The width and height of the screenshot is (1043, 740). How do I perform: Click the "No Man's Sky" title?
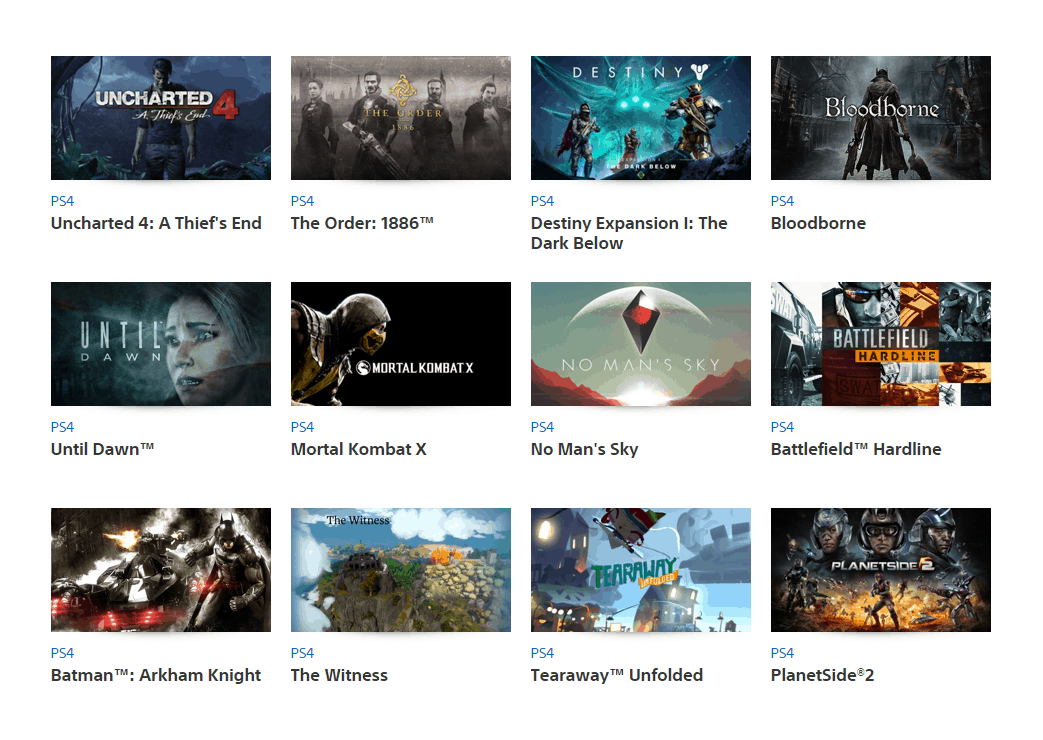585,449
